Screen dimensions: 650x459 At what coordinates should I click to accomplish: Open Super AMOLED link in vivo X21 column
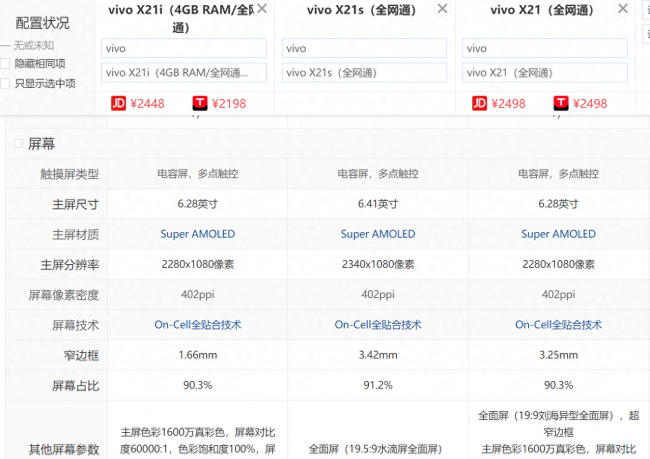coord(558,234)
